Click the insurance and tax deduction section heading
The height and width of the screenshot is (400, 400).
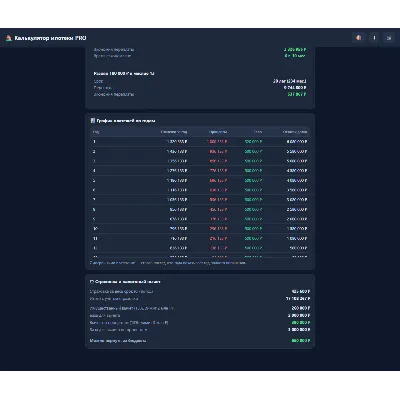tap(125, 282)
